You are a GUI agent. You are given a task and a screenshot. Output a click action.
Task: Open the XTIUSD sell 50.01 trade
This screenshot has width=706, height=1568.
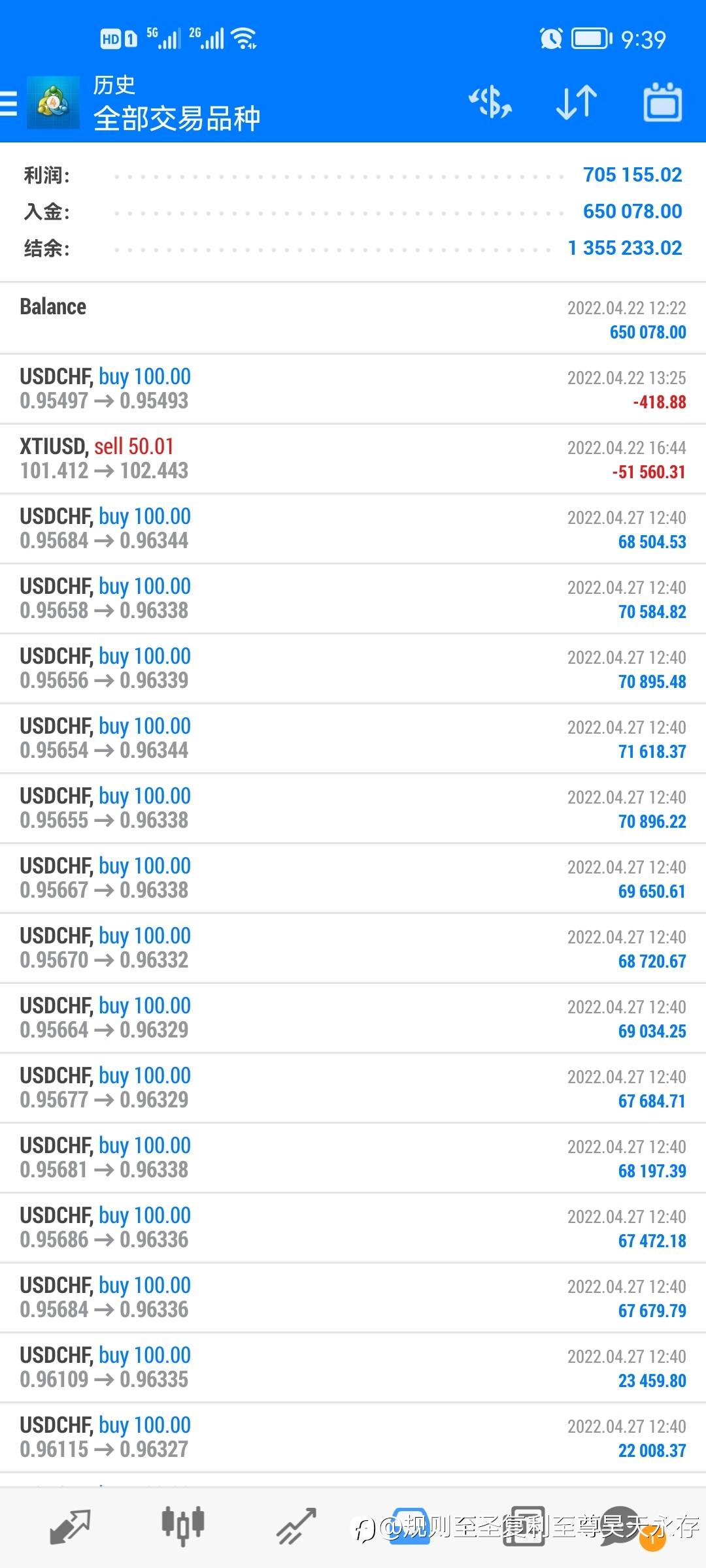(353, 459)
